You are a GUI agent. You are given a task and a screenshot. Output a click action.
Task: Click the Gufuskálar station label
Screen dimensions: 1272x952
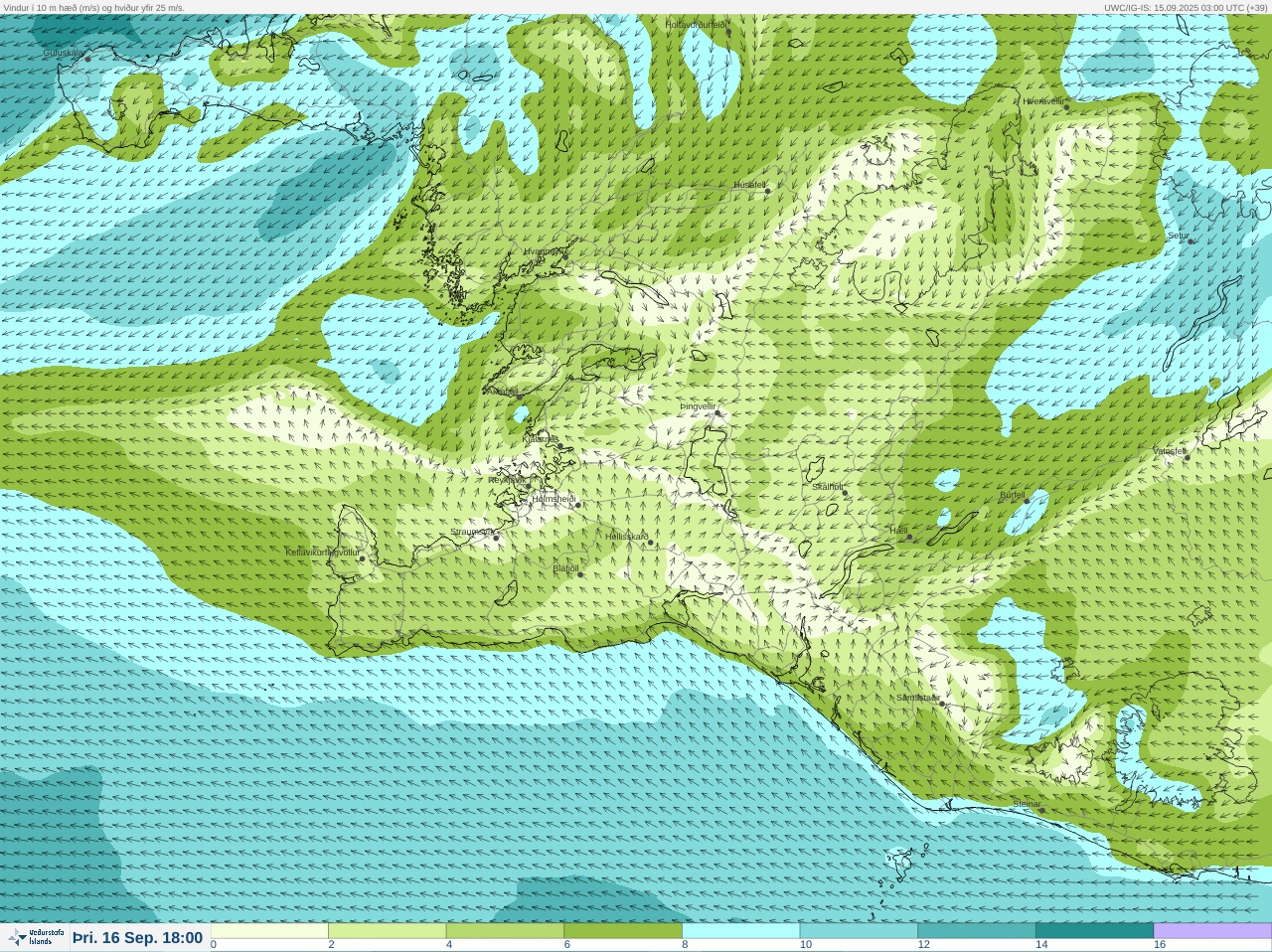(x=63, y=53)
